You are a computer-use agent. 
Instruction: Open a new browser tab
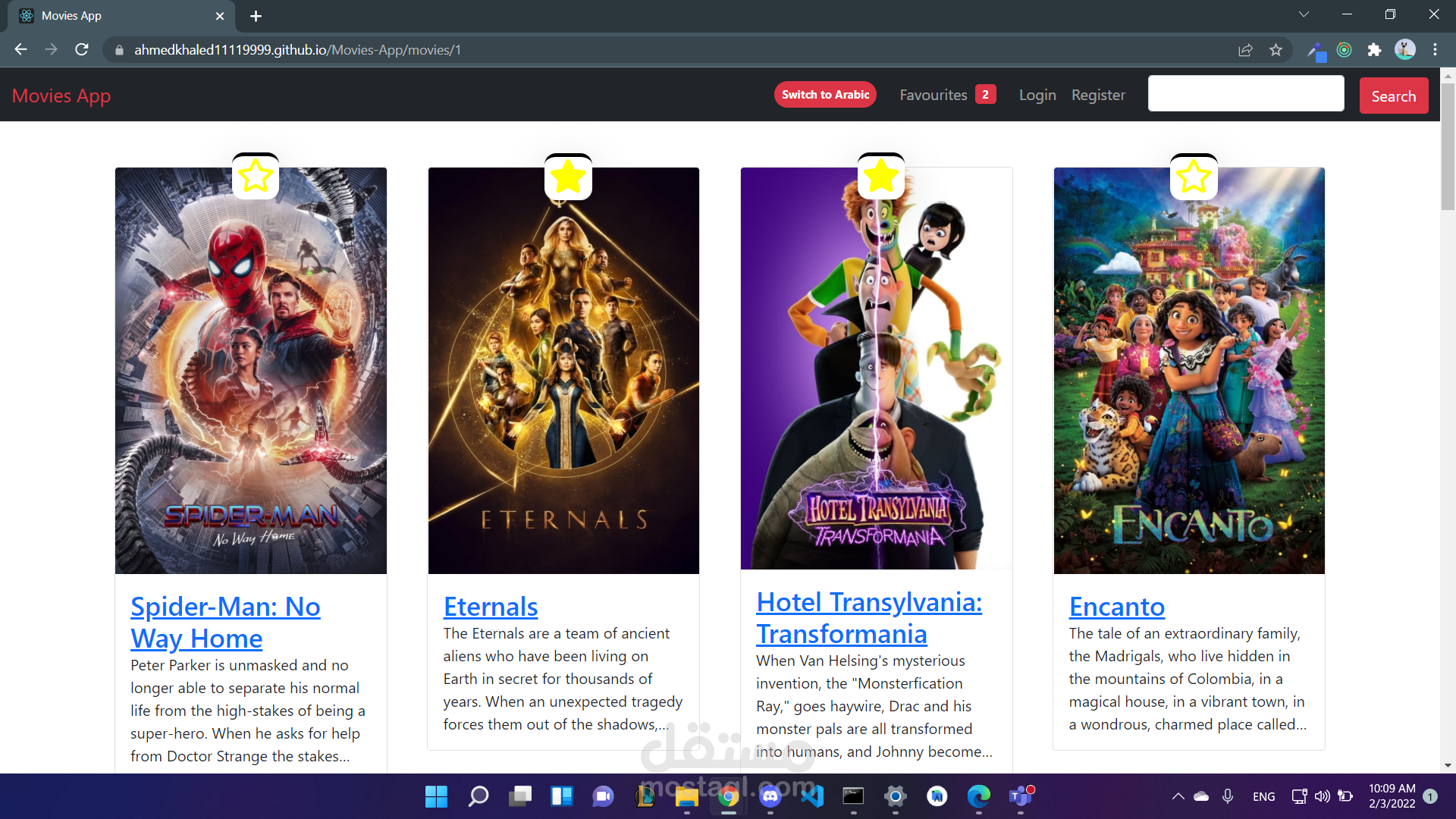pyautogui.click(x=256, y=16)
